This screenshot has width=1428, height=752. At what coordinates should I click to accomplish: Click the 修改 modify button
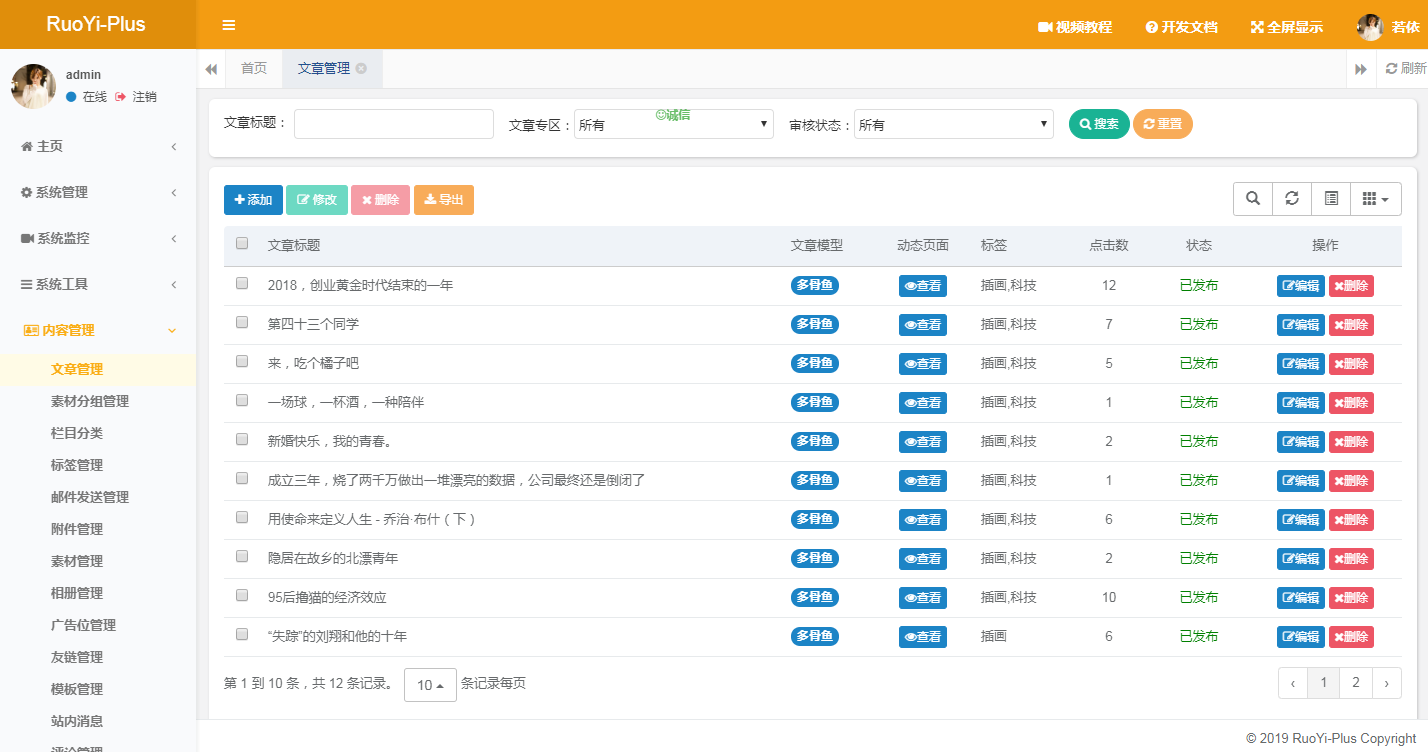(317, 200)
